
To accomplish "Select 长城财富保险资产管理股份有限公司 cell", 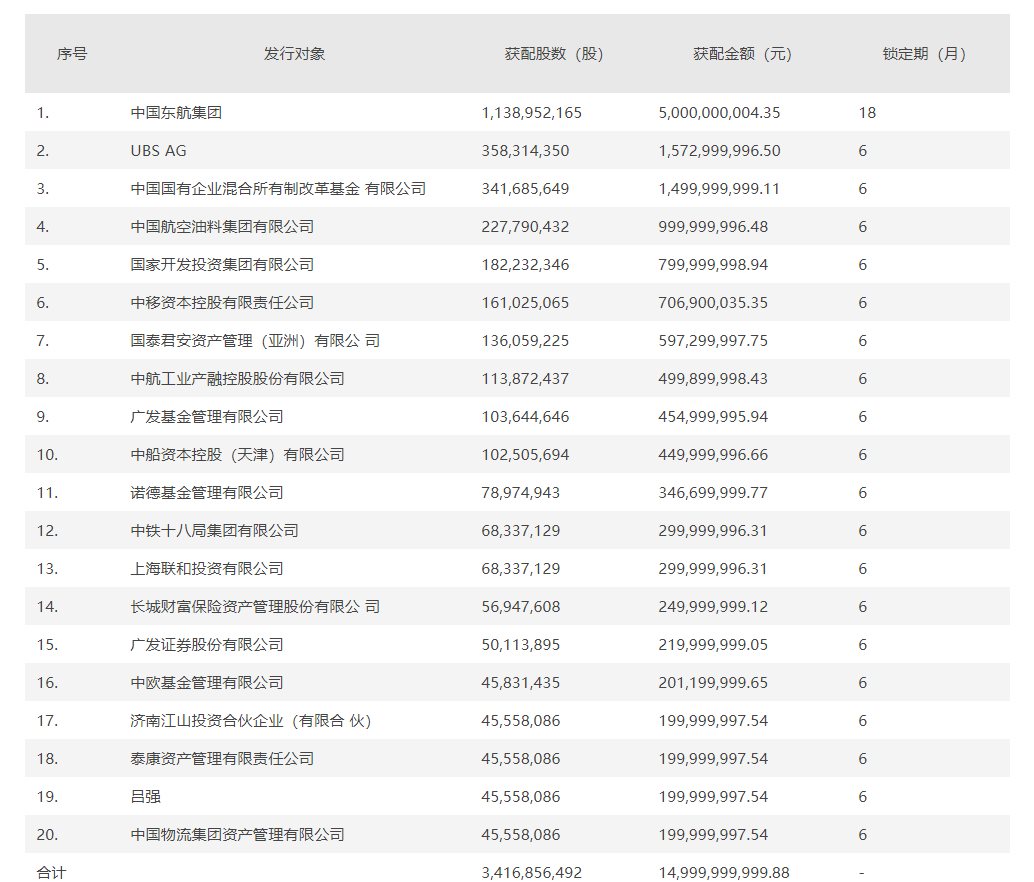I will pyautogui.click(x=255, y=607).
